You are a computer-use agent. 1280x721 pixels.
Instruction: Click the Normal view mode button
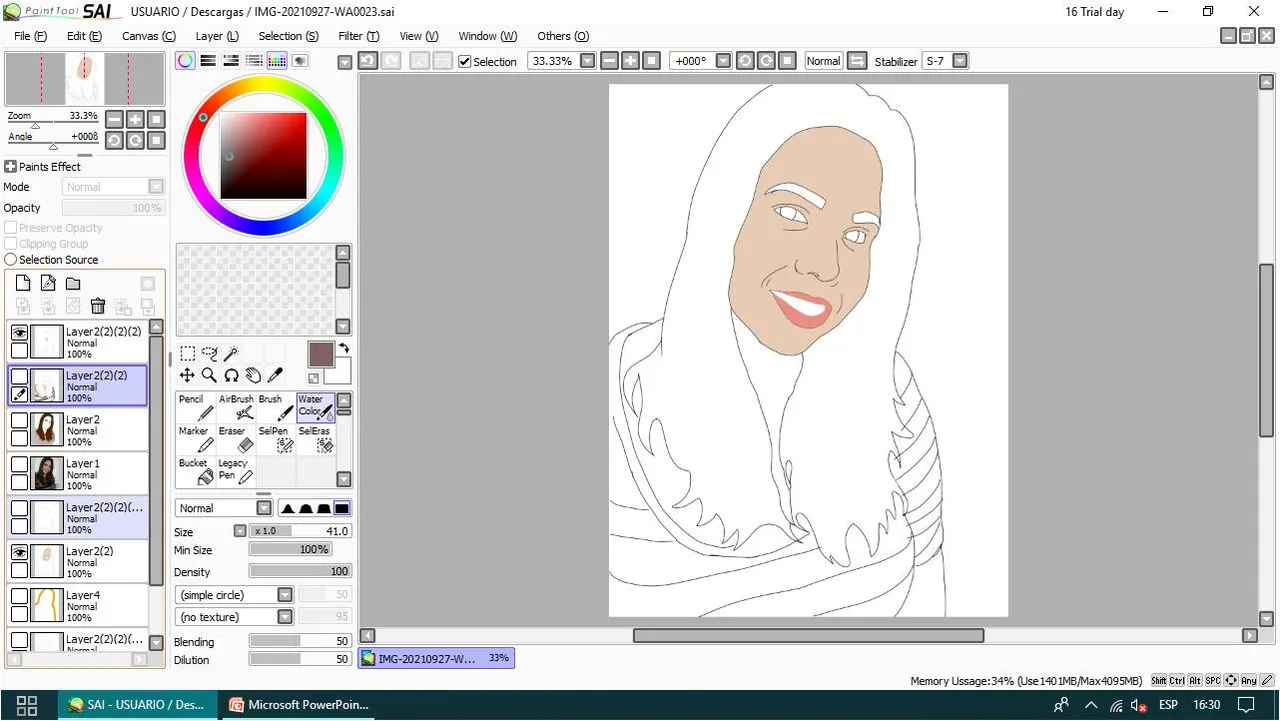click(x=823, y=61)
